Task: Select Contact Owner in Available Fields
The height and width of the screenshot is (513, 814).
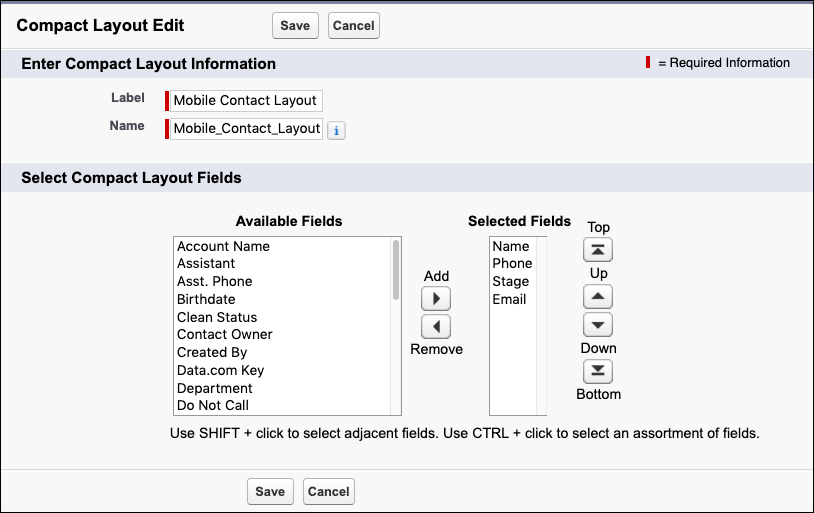Action: (283, 334)
